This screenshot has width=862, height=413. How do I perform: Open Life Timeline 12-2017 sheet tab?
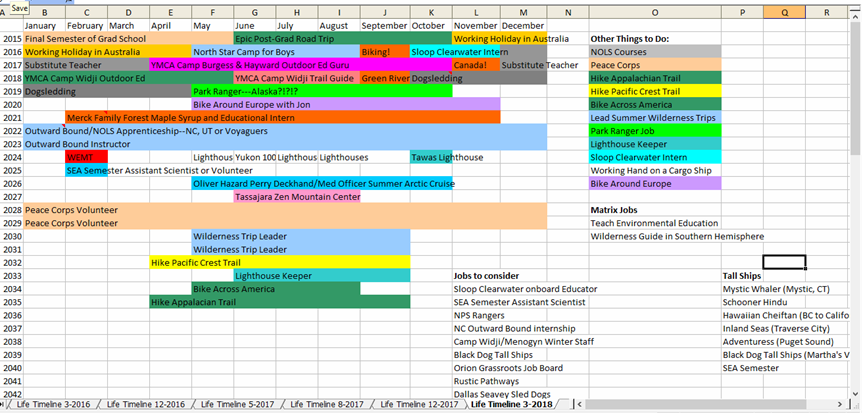coord(419,405)
